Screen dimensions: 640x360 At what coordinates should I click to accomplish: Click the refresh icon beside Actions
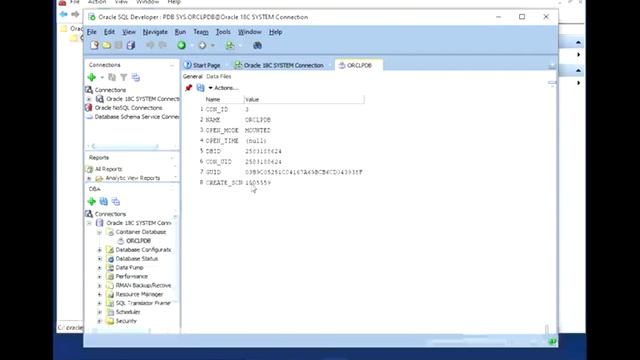200,88
